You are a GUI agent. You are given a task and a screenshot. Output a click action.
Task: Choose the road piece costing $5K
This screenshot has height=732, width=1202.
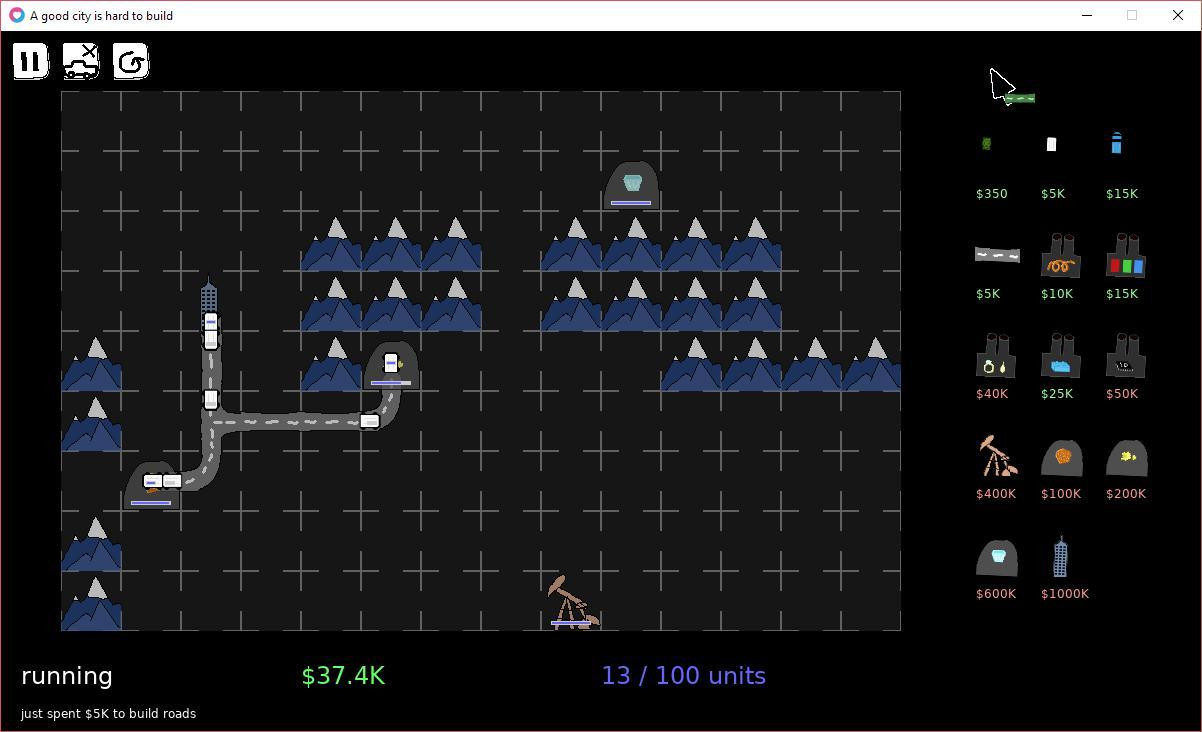[997, 255]
